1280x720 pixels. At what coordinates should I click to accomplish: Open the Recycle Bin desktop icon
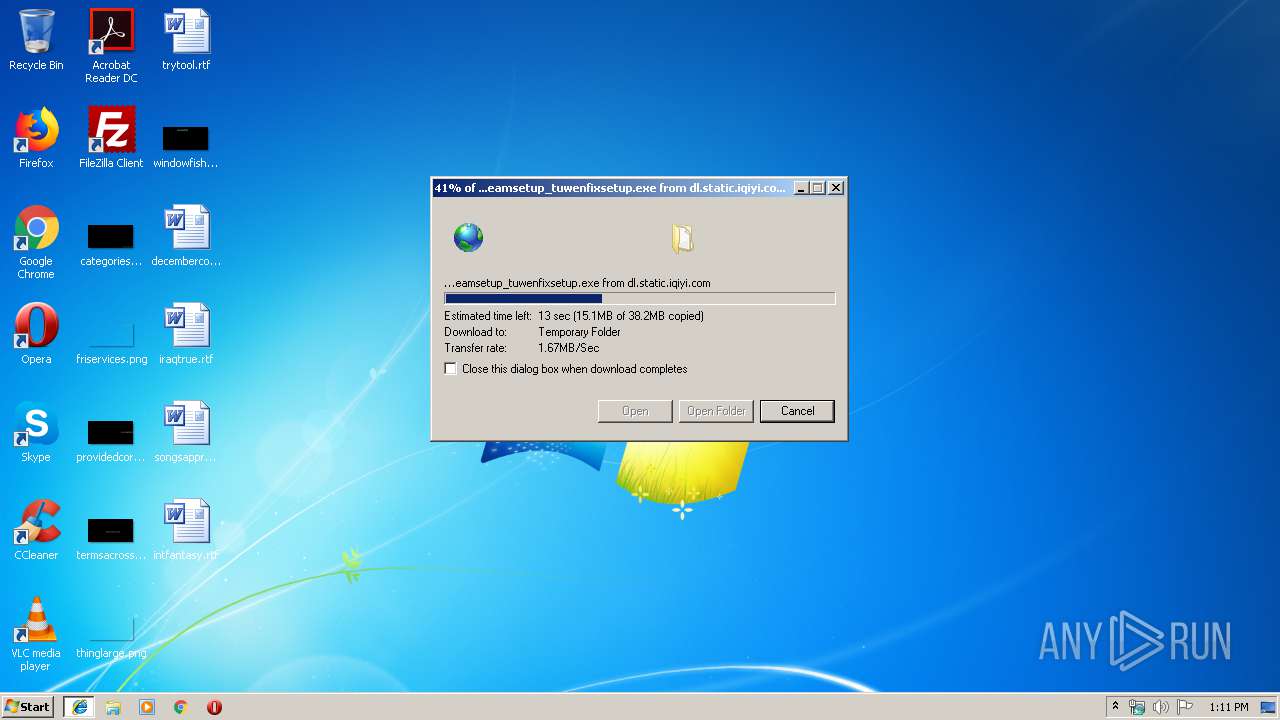36,40
